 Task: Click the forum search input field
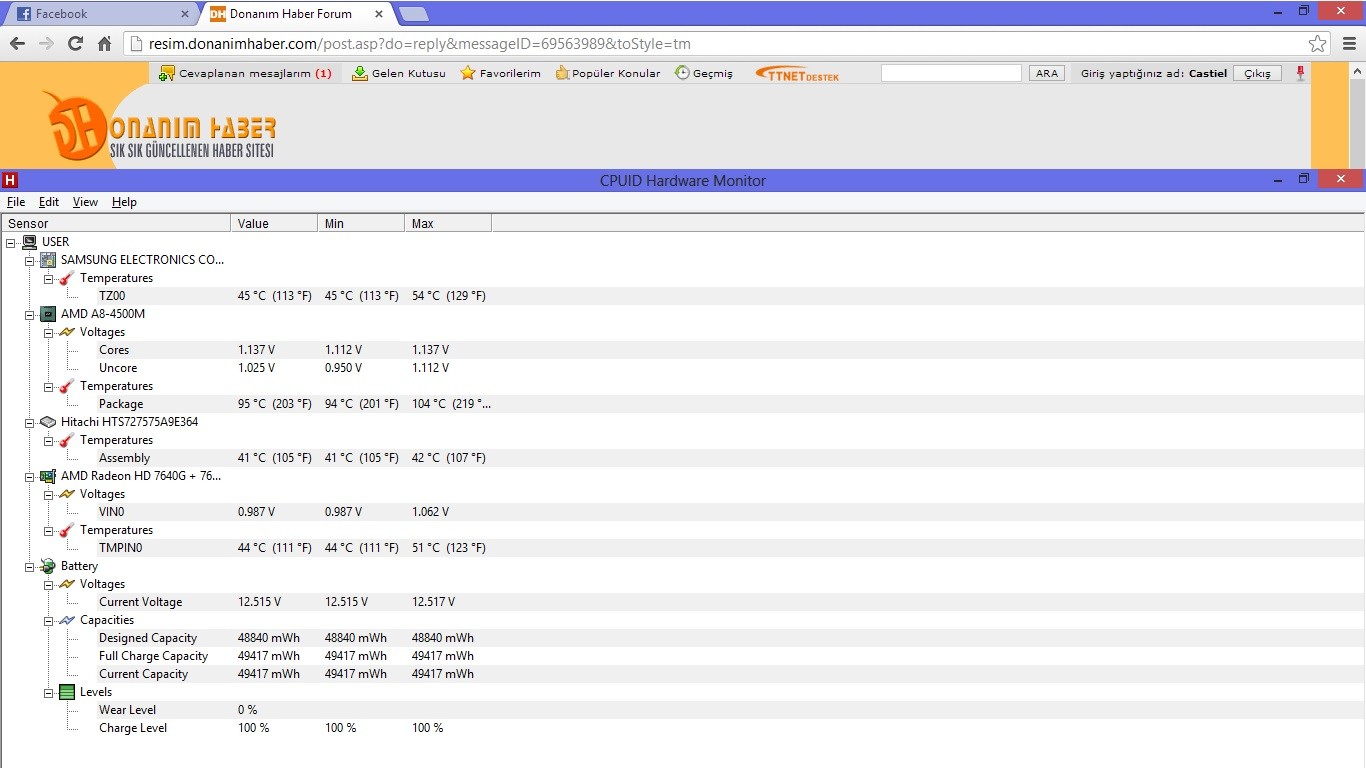(x=951, y=73)
